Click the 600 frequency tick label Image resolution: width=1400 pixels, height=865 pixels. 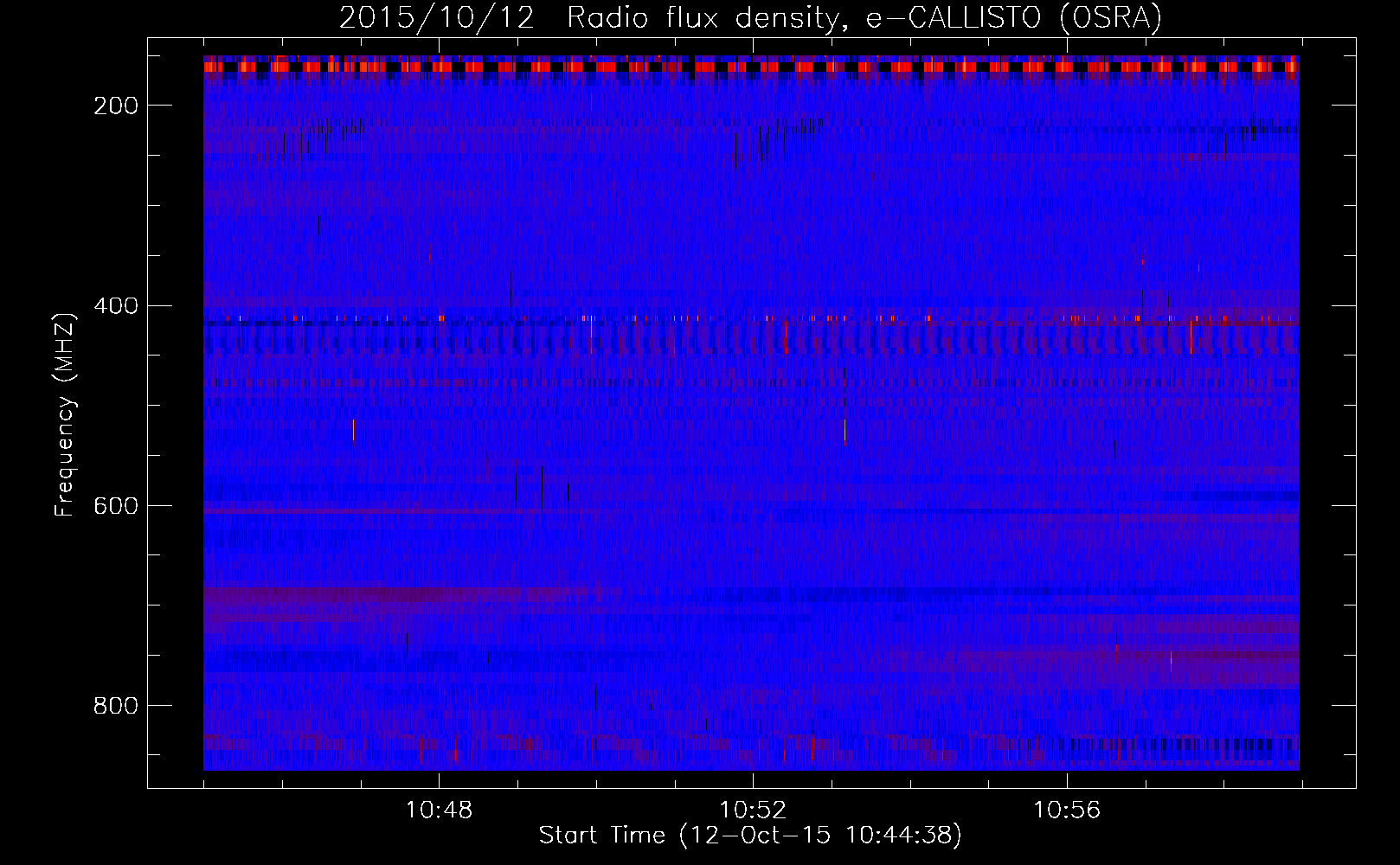(116, 506)
